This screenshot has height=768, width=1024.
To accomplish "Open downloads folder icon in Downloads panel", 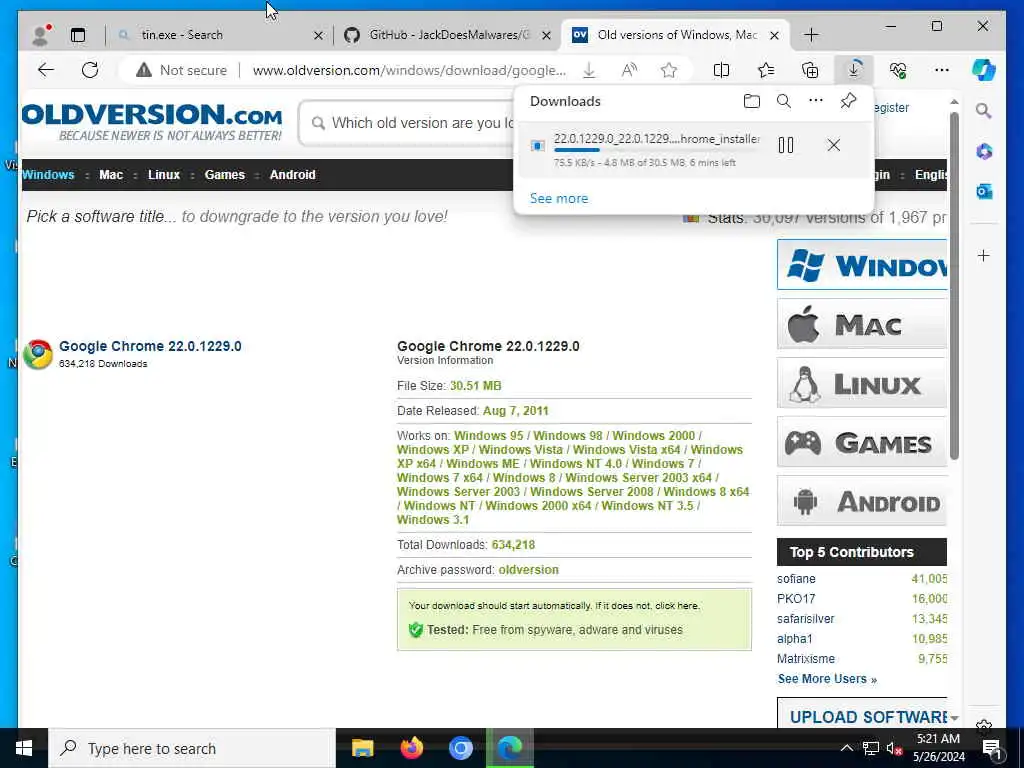I will point(752,101).
